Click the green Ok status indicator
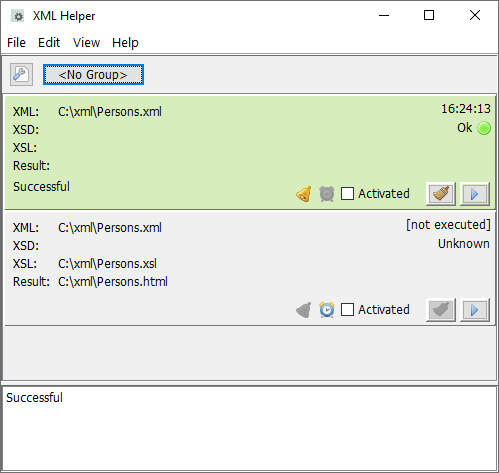Viewport: 499px width, 473px height. coord(484,128)
